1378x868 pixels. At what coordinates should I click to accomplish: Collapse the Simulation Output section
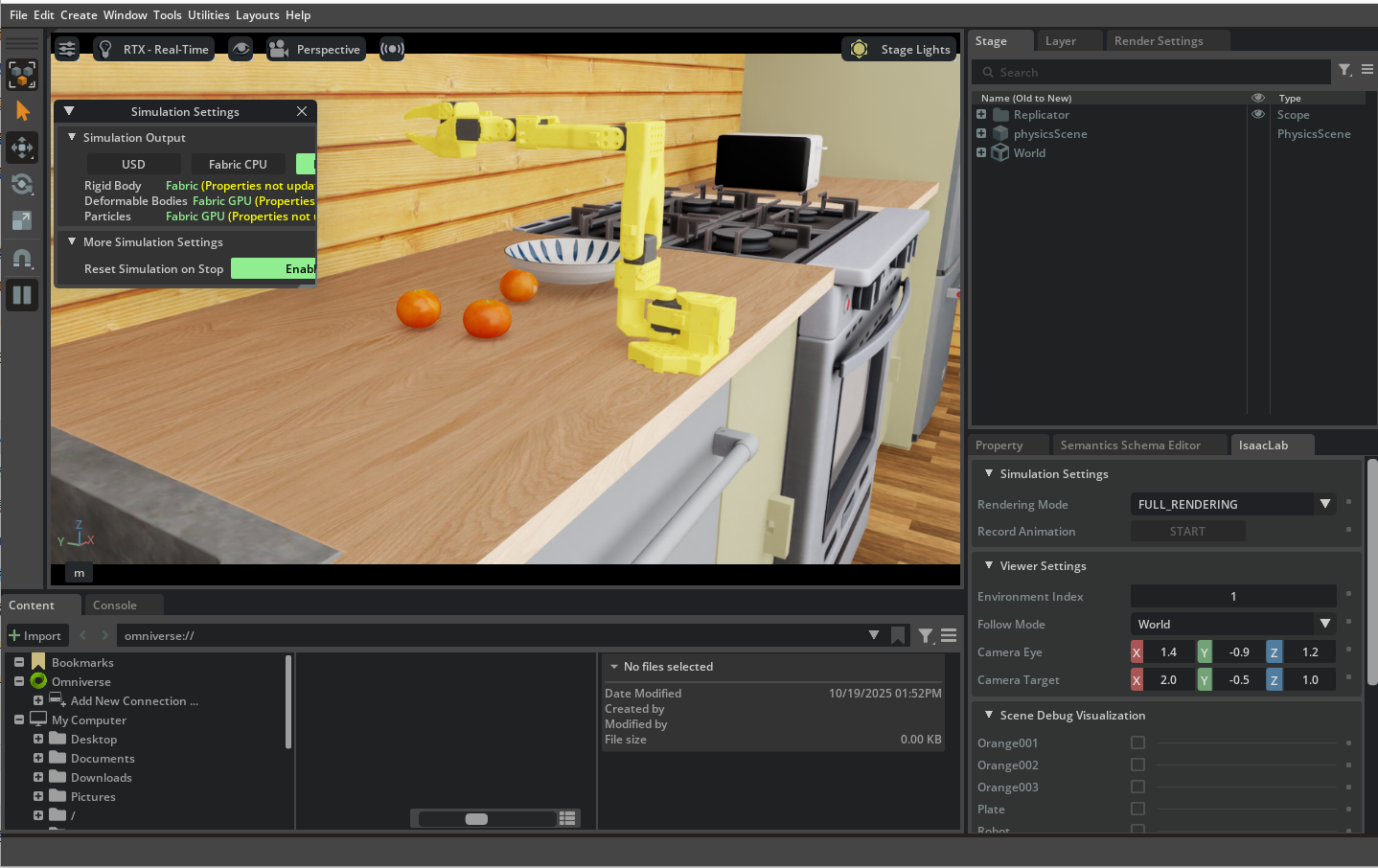pos(72,137)
